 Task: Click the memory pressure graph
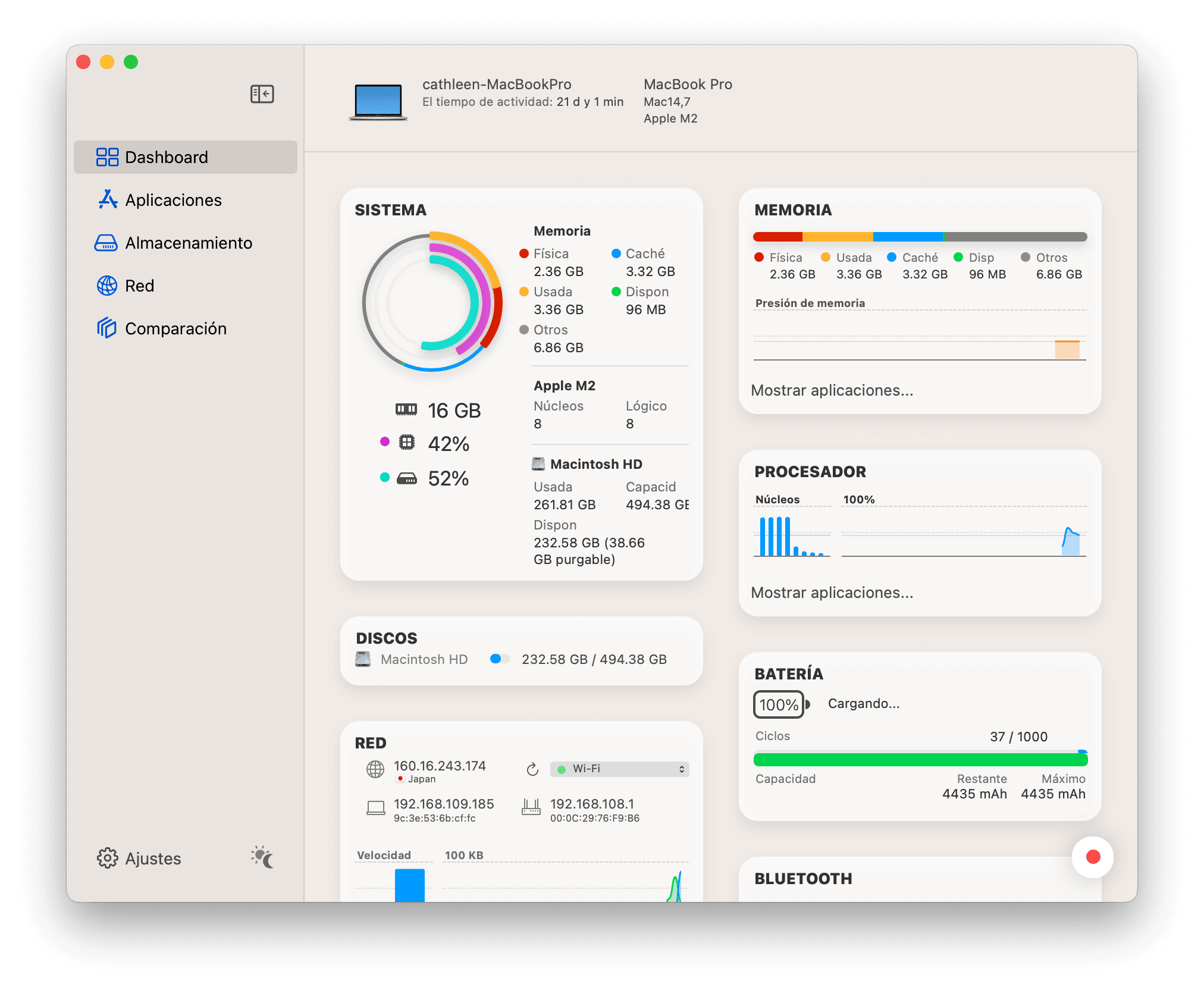920,336
